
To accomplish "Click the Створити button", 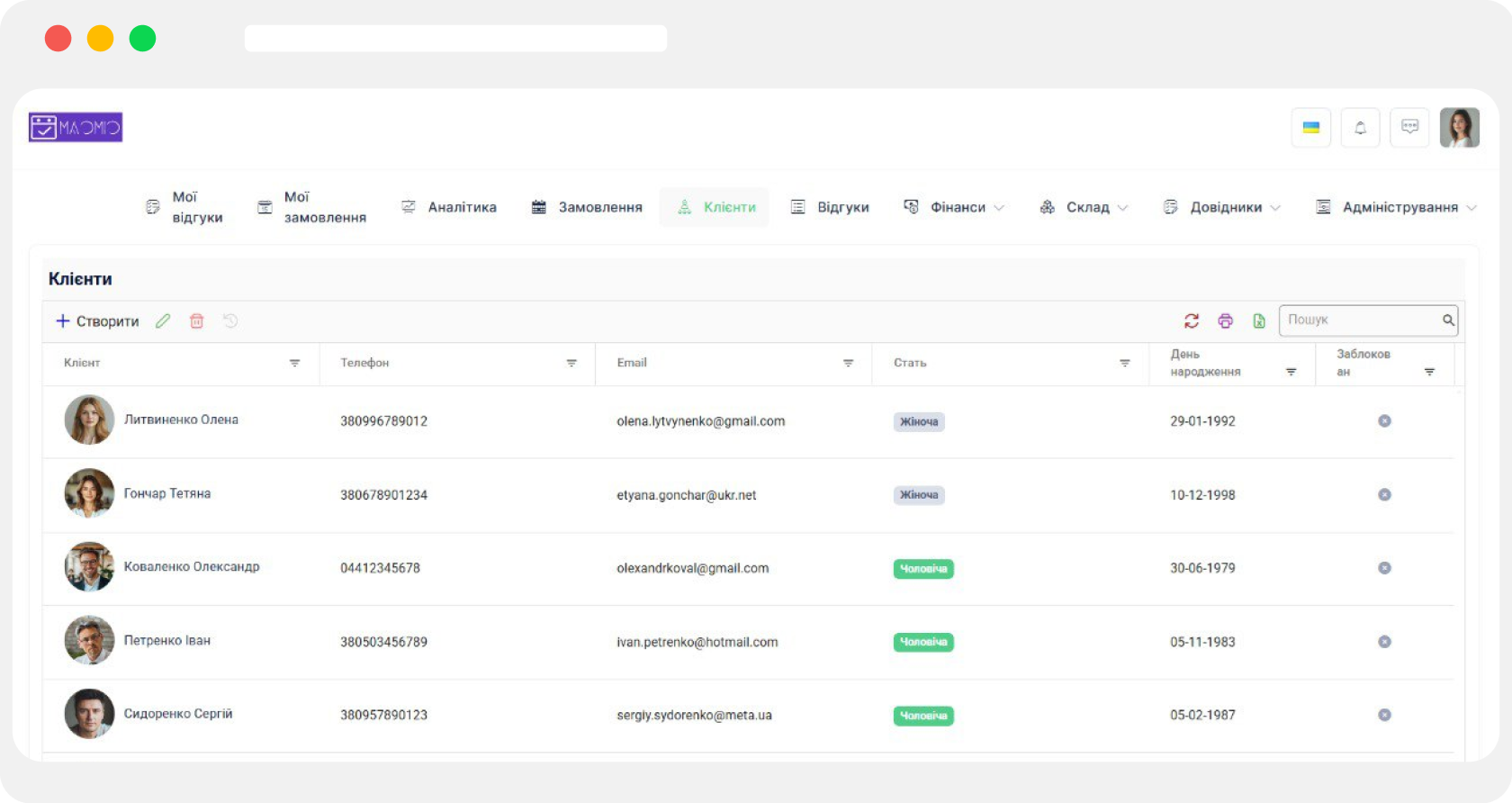I will (x=97, y=321).
